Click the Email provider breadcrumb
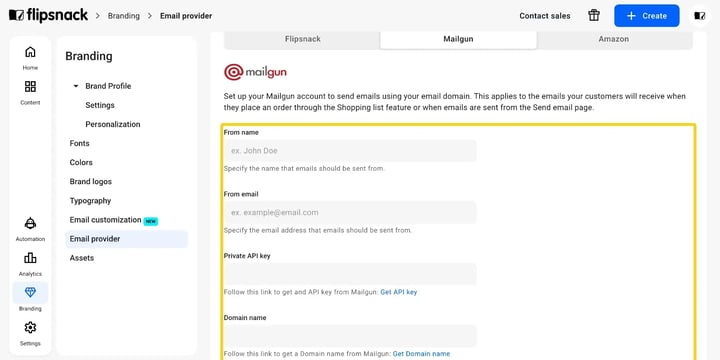The image size is (720, 360). click(186, 16)
